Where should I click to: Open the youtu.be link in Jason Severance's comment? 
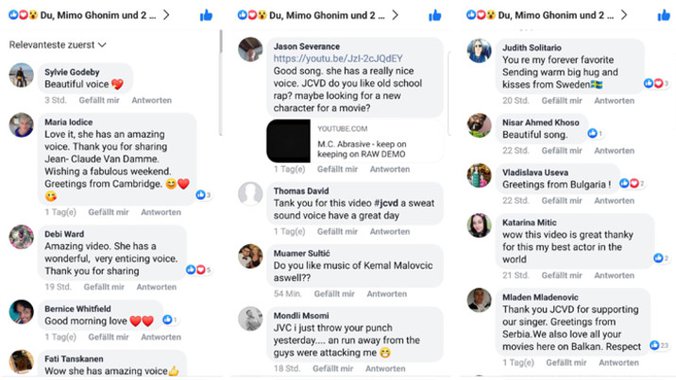coord(338,58)
